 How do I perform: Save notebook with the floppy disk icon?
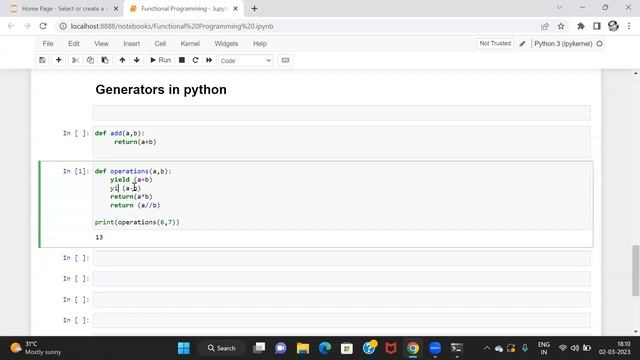click(x=42, y=60)
